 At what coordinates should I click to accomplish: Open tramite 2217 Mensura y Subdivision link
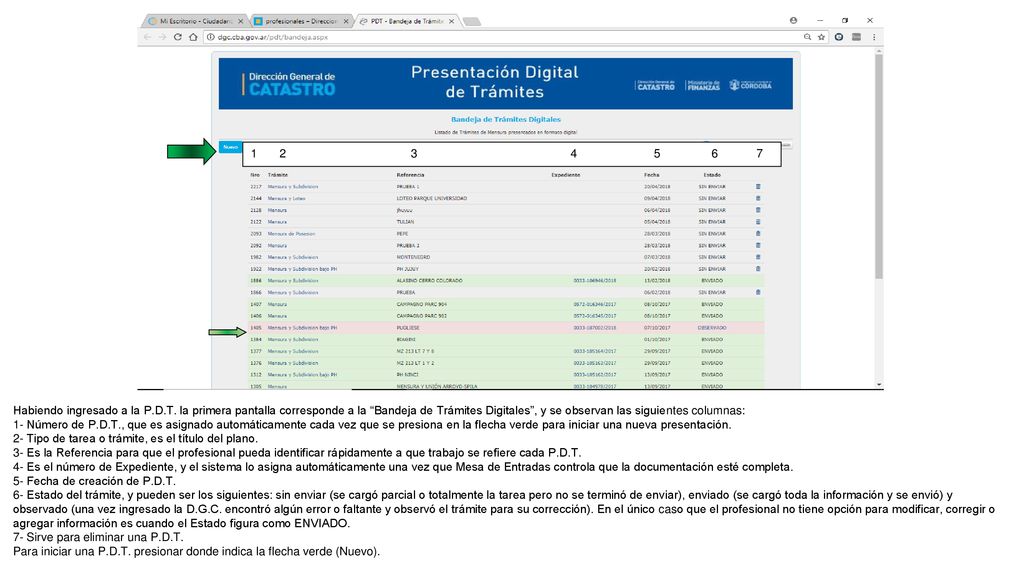(293, 187)
